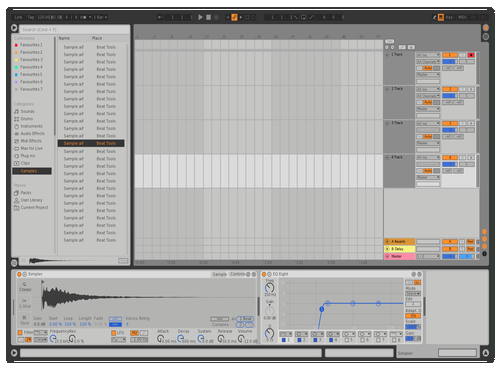Select the highlighted Samples category
Screen dimensions: 500x370
[32, 171]
